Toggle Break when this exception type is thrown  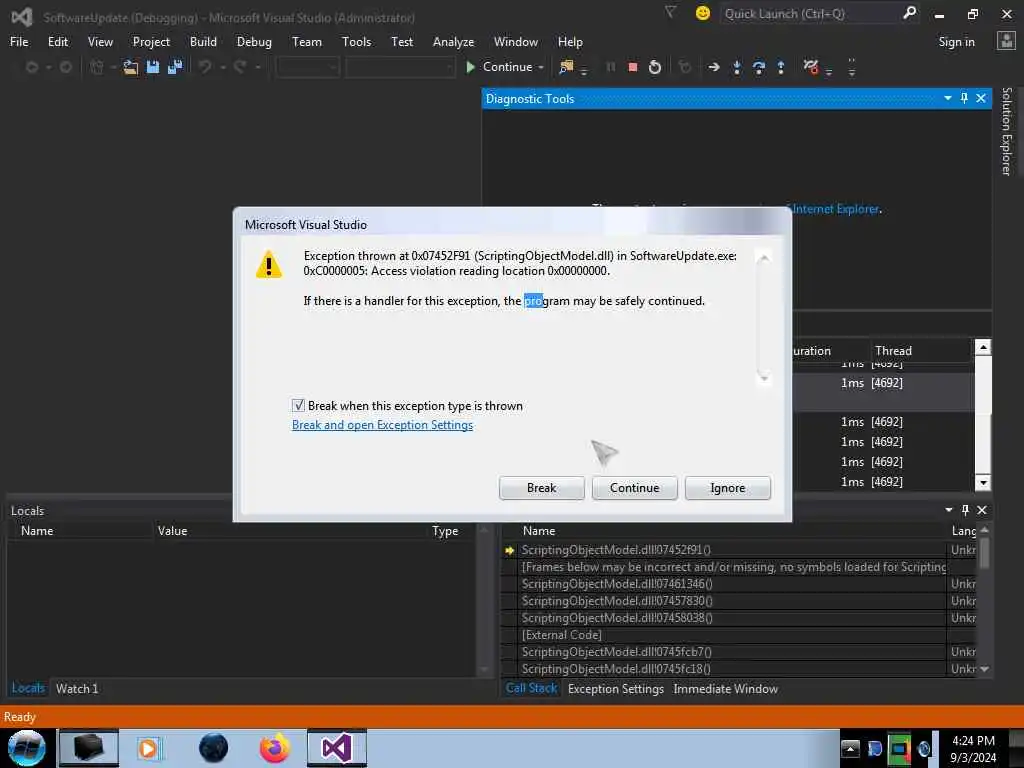(x=298, y=406)
